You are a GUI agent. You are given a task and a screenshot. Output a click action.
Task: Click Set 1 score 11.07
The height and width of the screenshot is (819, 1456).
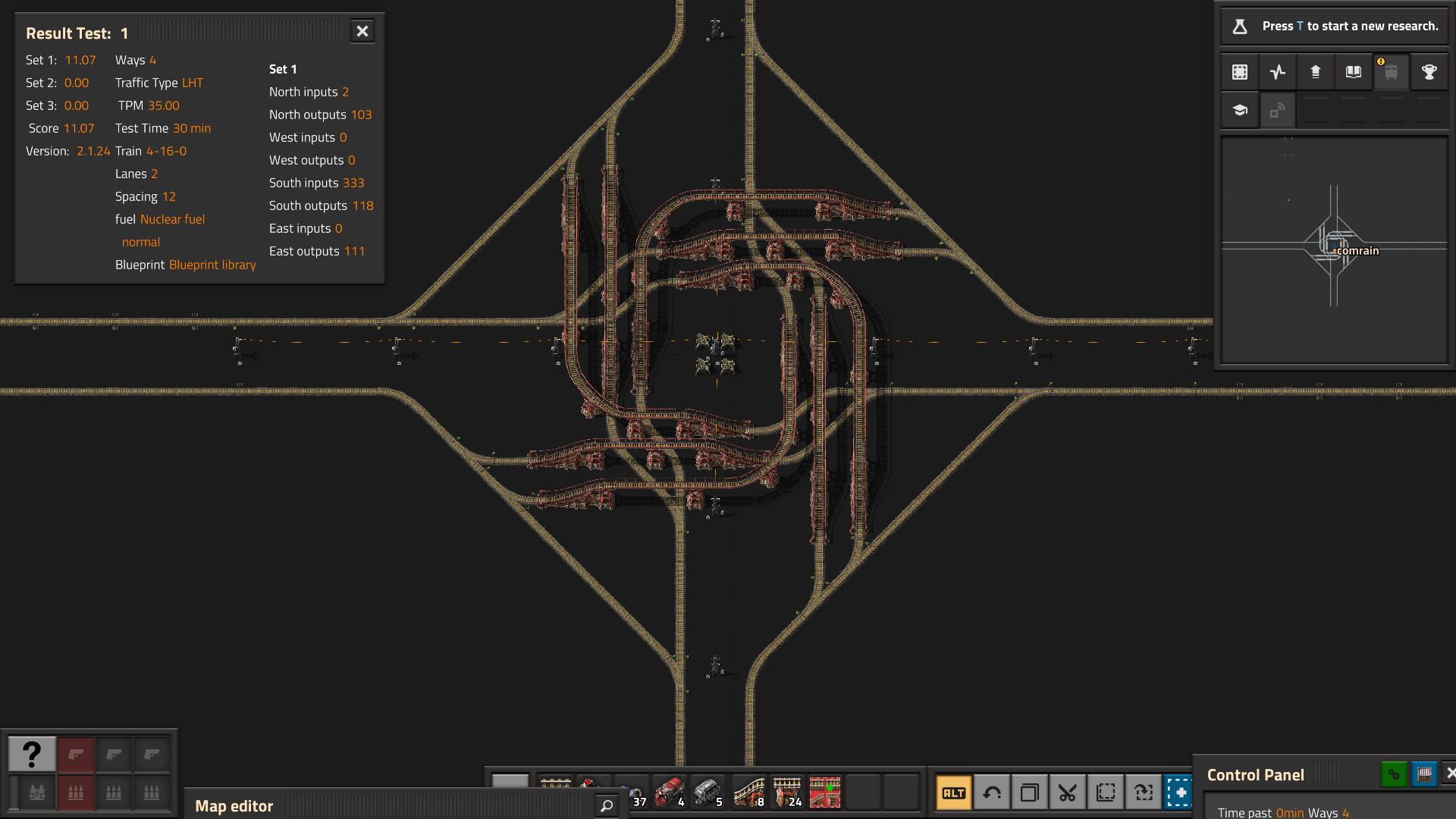[80, 60]
